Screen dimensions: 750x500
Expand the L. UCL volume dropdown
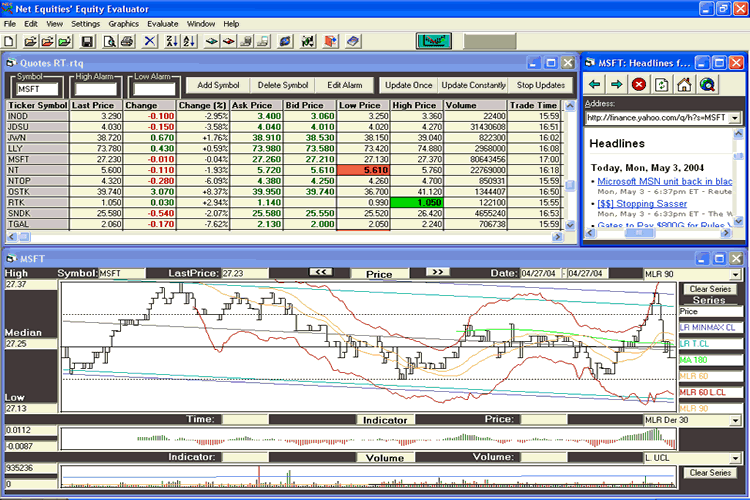tap(735, 458)
